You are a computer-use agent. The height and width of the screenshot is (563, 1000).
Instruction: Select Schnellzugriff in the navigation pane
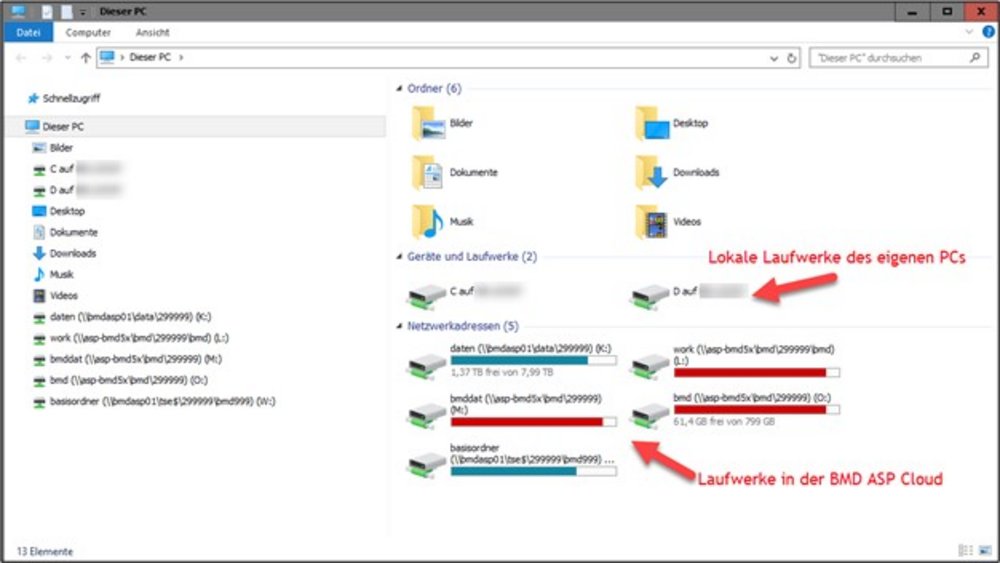[x=70, y=99]
